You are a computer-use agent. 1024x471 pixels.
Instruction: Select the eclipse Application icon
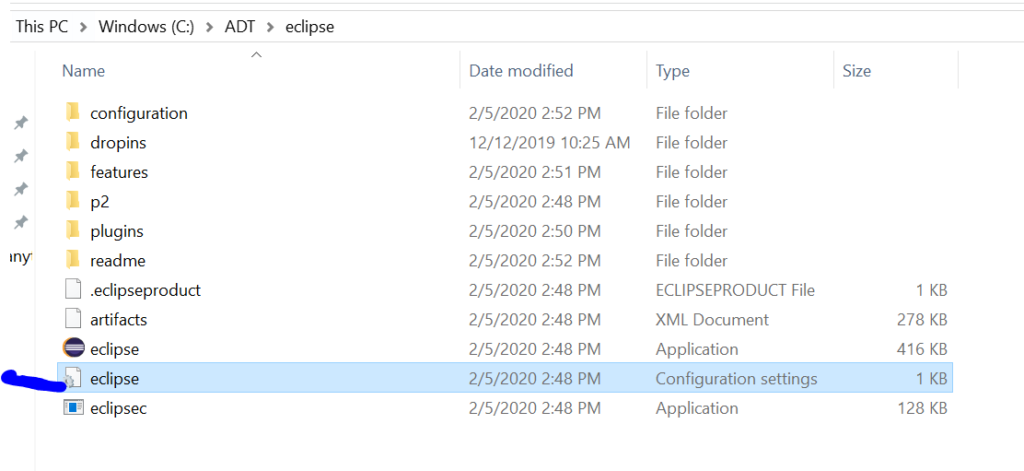click(74, 348)
